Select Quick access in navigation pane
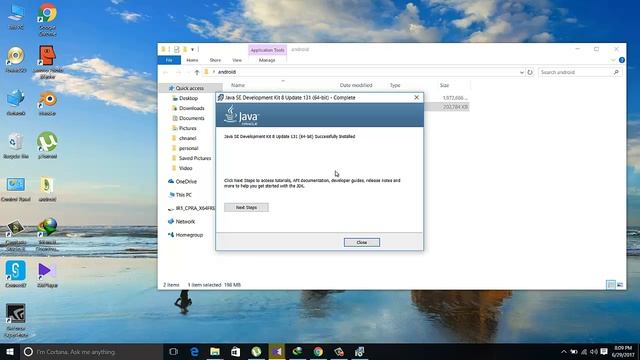The height and width of the screenshot is (360, 640). click(x=190, y=88)
